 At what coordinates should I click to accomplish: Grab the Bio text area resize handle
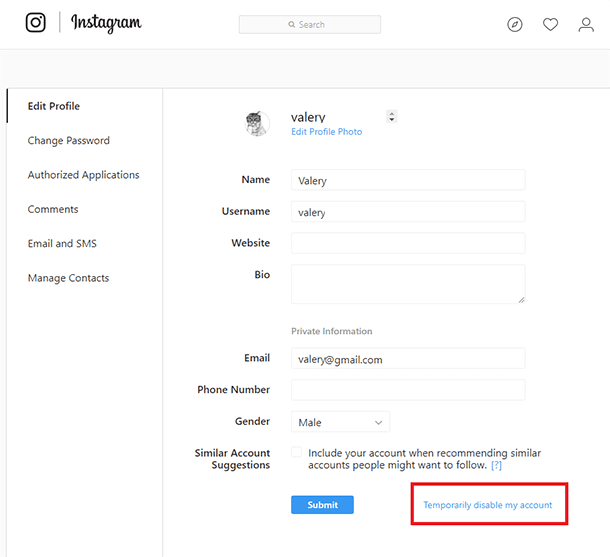click(x=521, y=300)
